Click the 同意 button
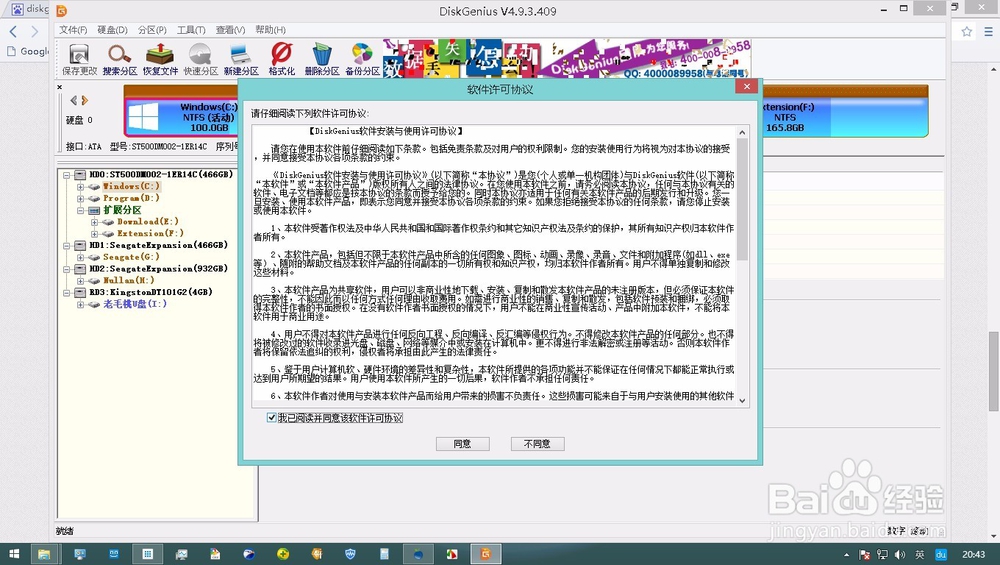The image size is (1000, 565). (x=462, y=444)
